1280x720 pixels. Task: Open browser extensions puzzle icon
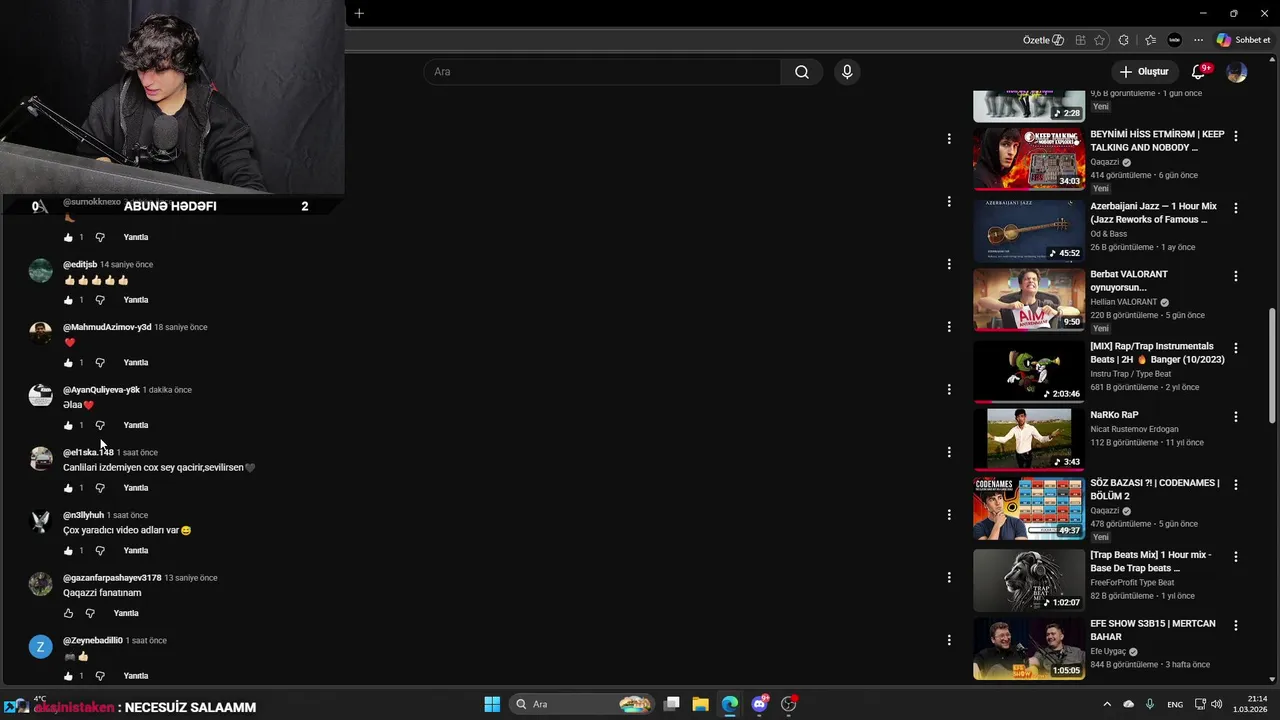tap(1124, 40)
